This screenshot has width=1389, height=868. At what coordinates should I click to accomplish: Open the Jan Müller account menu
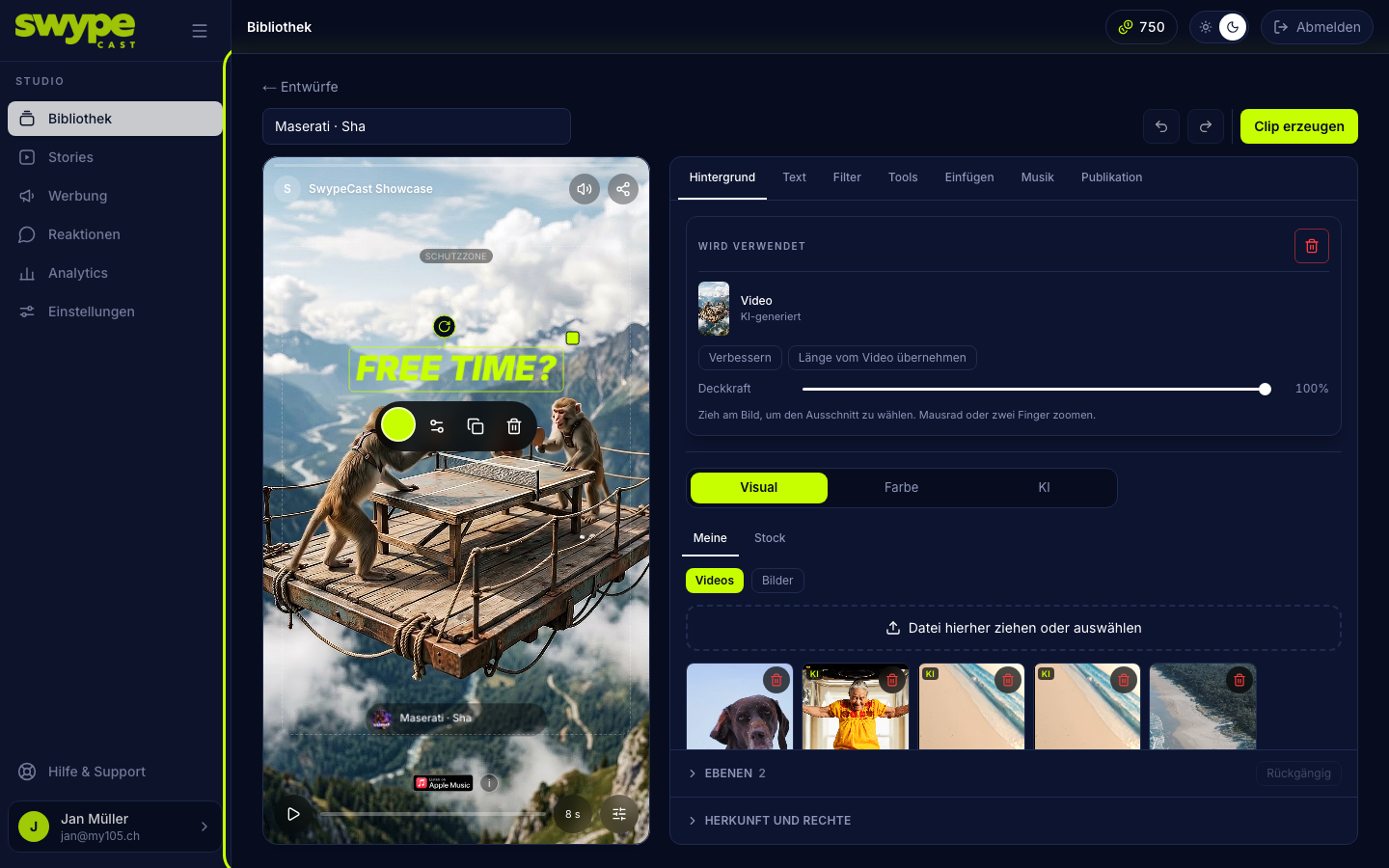[x=115, y=827]
